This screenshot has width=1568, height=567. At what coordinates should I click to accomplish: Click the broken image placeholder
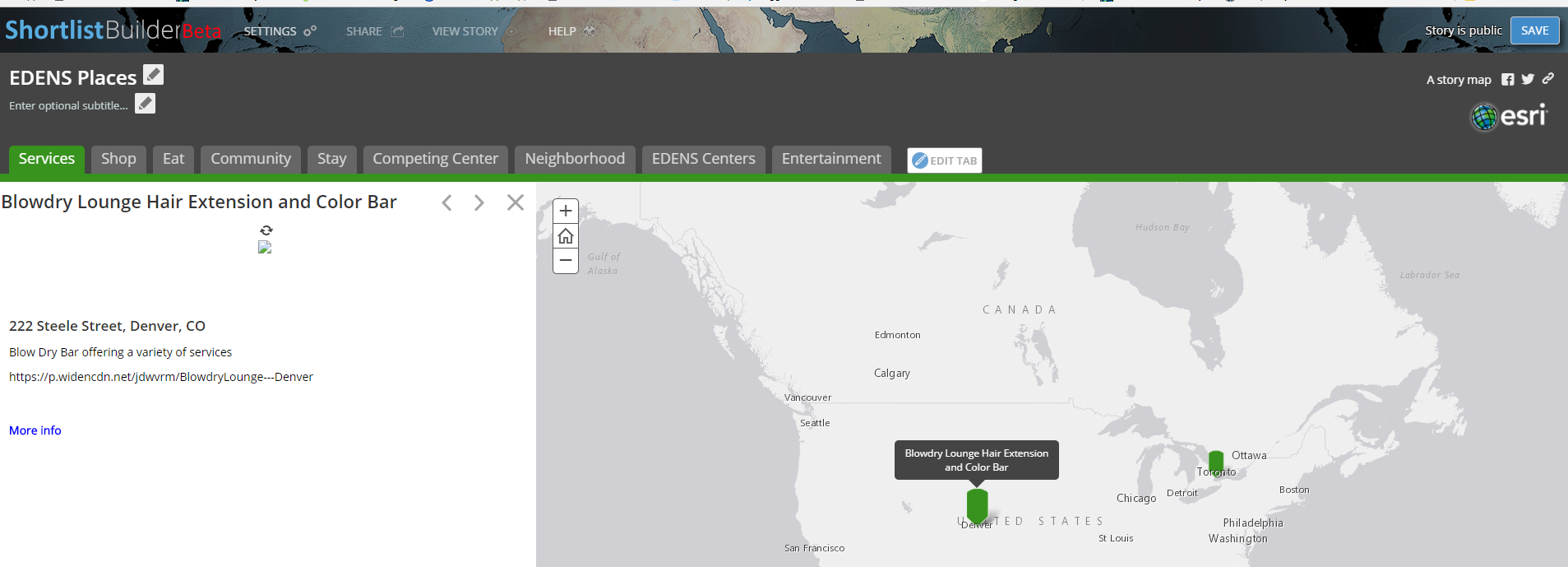(x=265, y=247)
